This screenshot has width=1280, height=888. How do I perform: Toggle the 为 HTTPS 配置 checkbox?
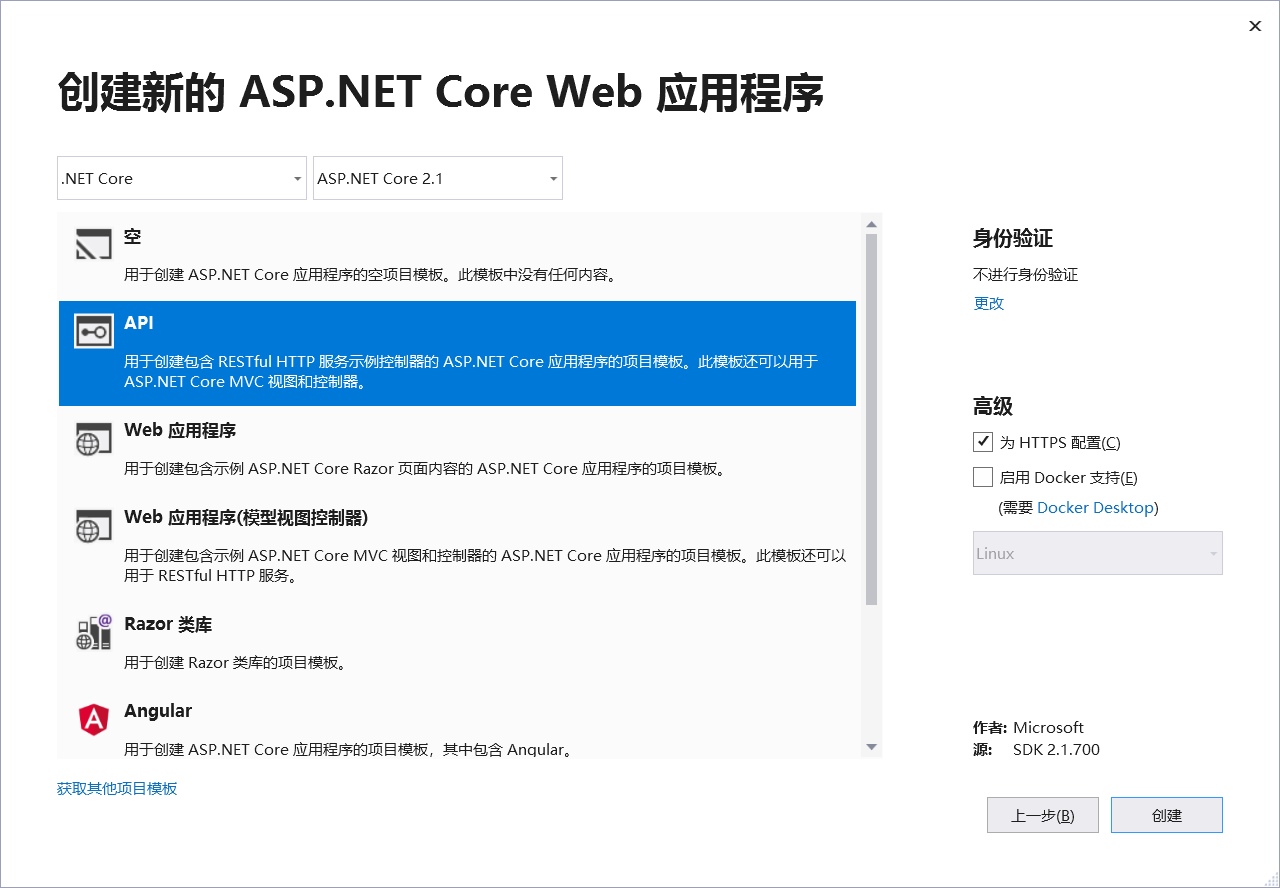[983, 442]
